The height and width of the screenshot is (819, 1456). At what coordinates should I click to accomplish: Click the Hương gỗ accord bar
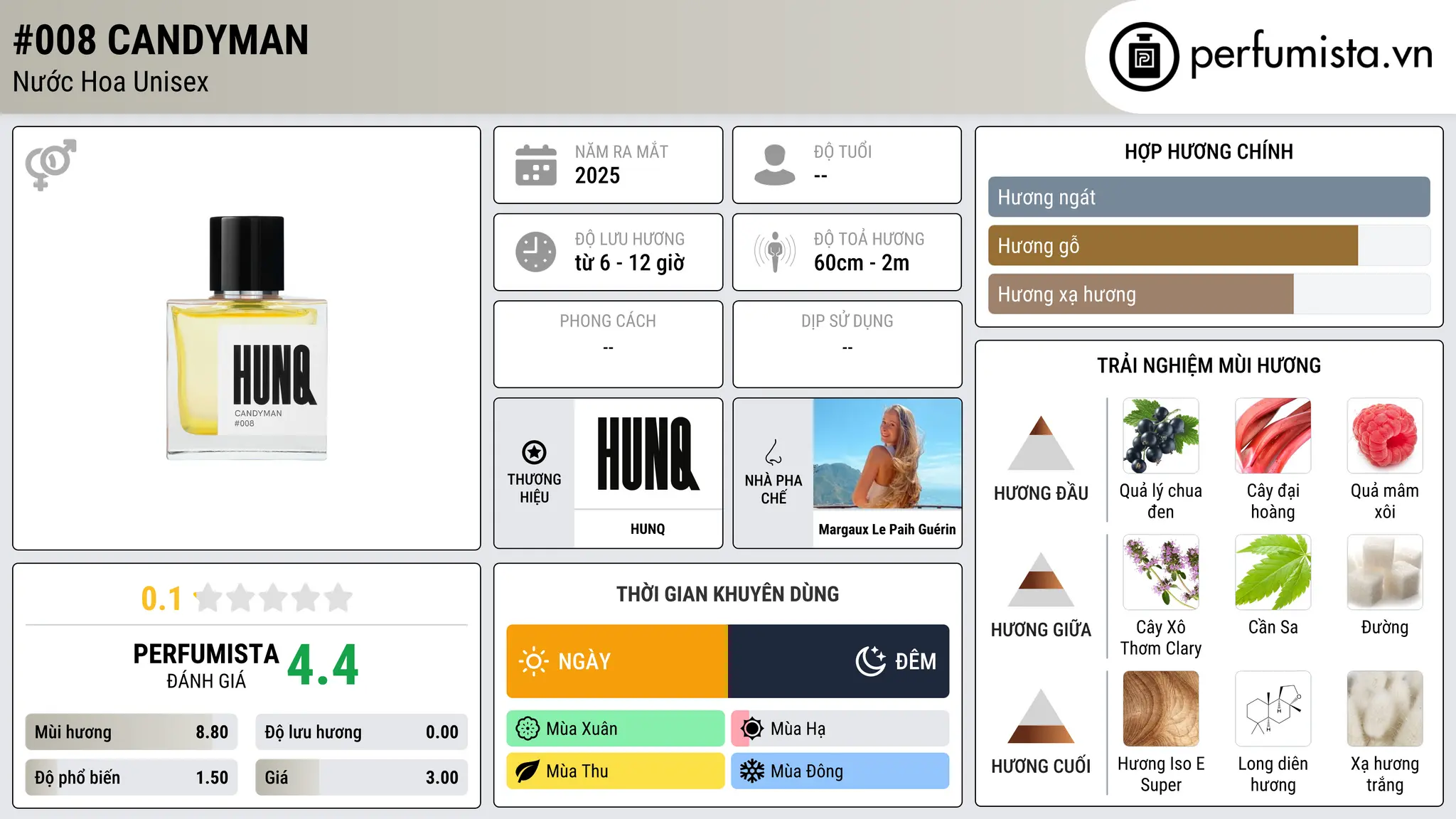[x=1209, y=246]
